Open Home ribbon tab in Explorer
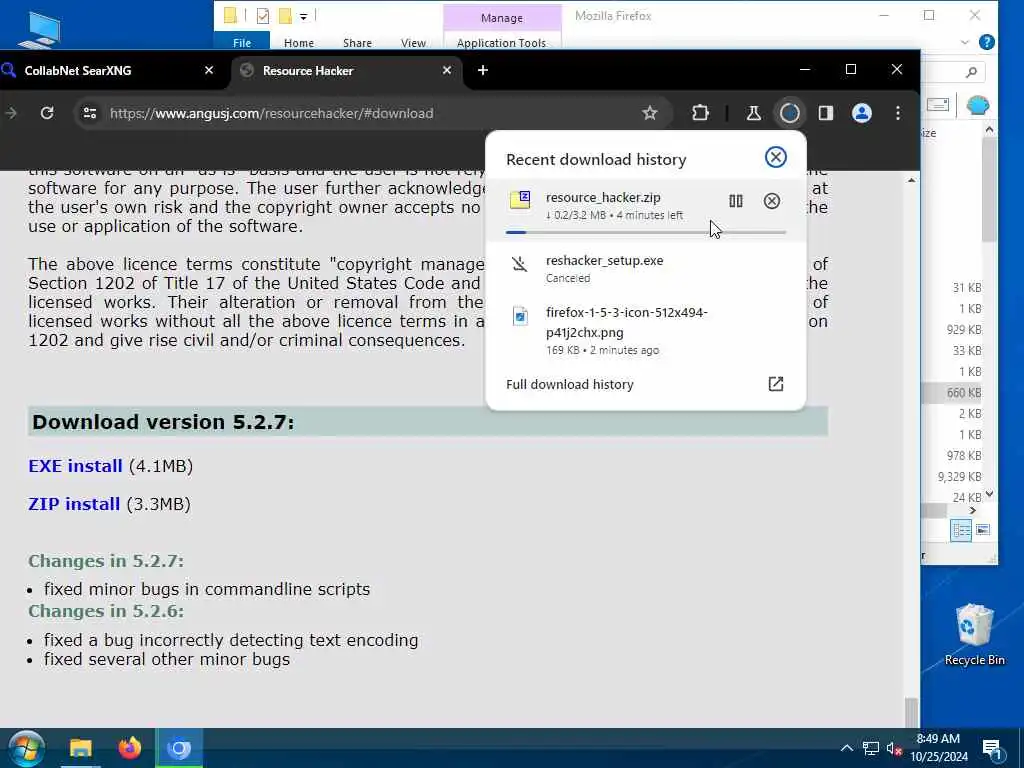The image size is (1024, 768). click(298, 42)
